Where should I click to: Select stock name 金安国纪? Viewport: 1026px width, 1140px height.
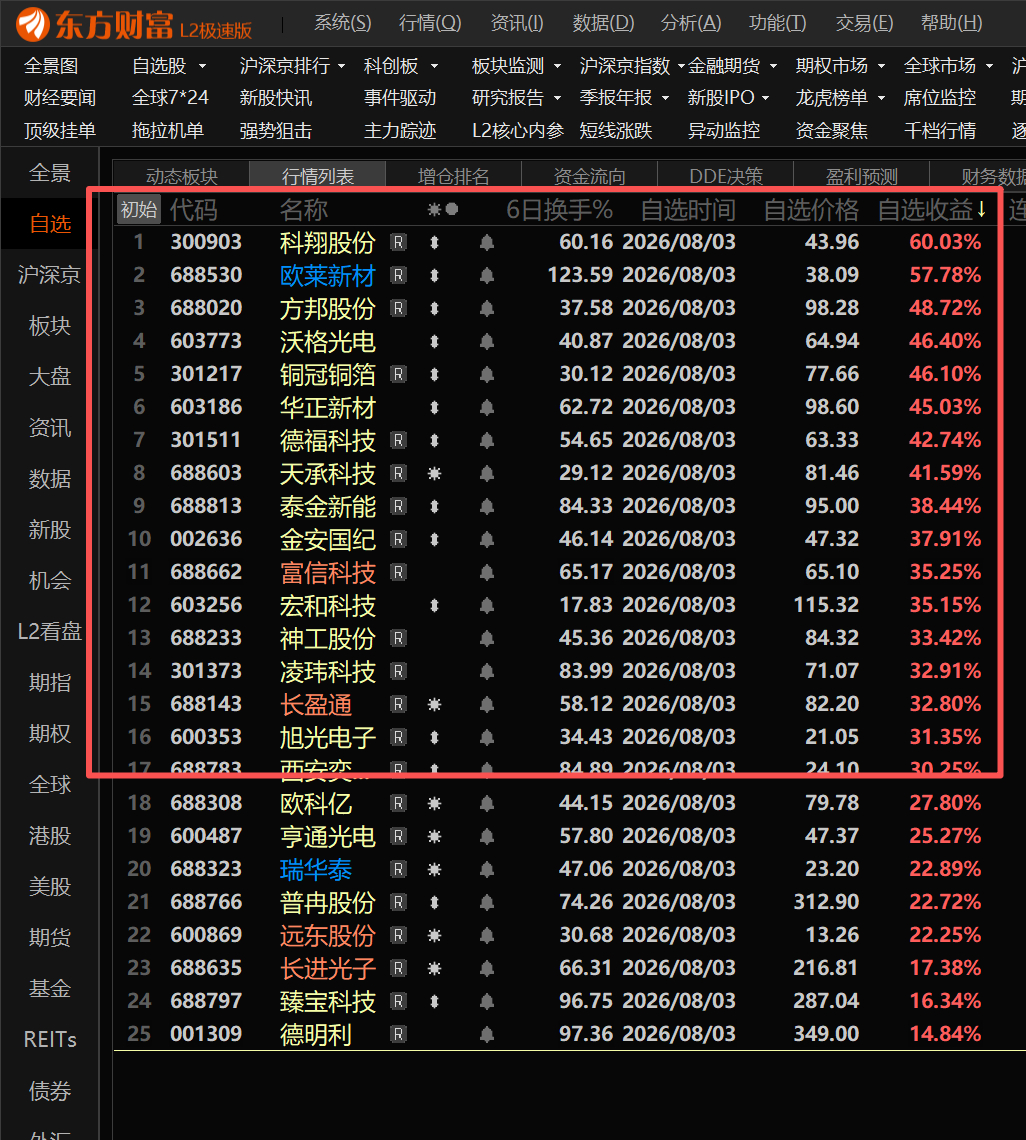click(327, 539)
